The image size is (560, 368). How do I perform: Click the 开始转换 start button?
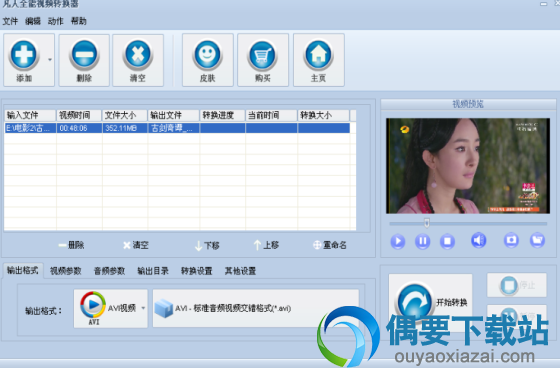coord(430,302)
